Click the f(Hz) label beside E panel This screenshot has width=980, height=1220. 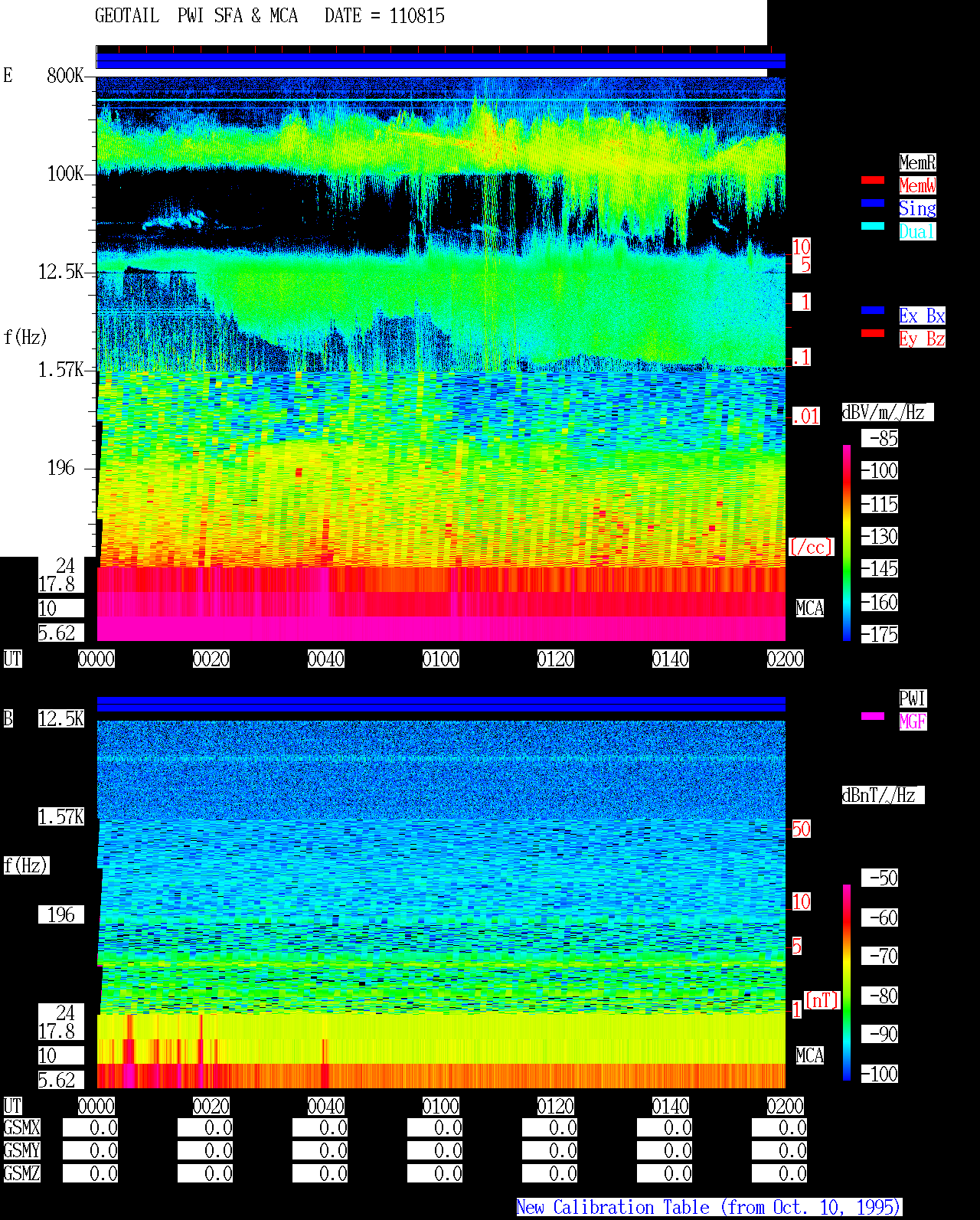click(26, 337)
